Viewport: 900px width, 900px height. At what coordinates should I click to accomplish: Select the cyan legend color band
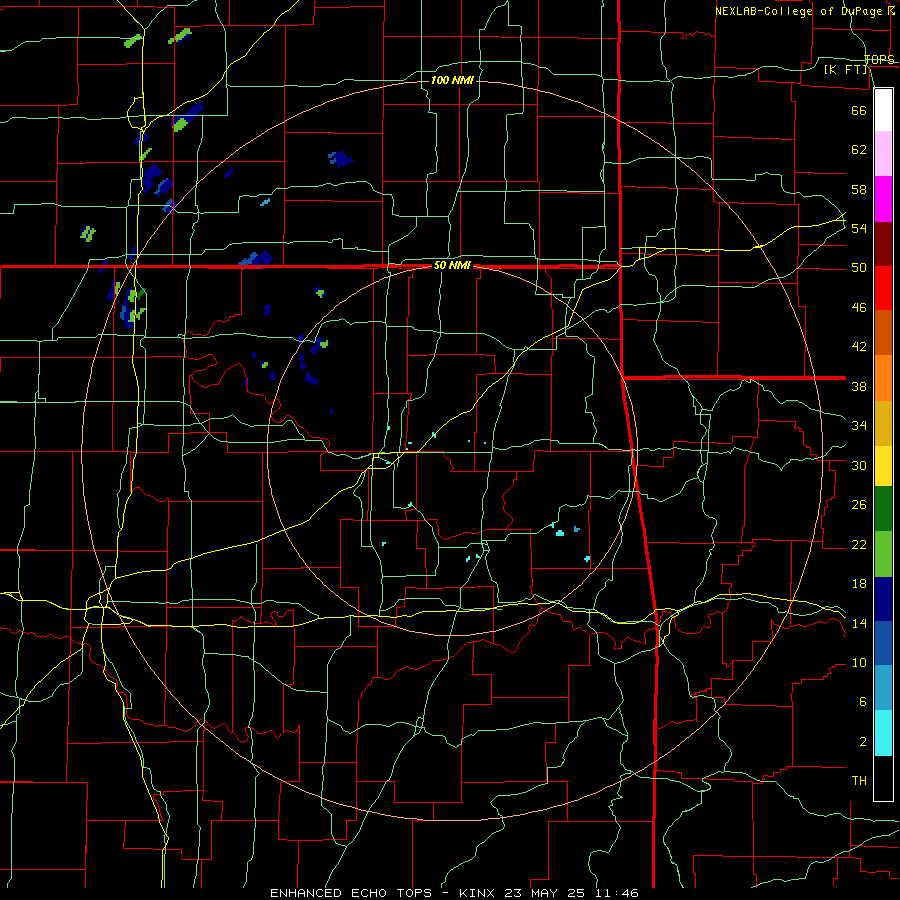[x=883, y=733]
